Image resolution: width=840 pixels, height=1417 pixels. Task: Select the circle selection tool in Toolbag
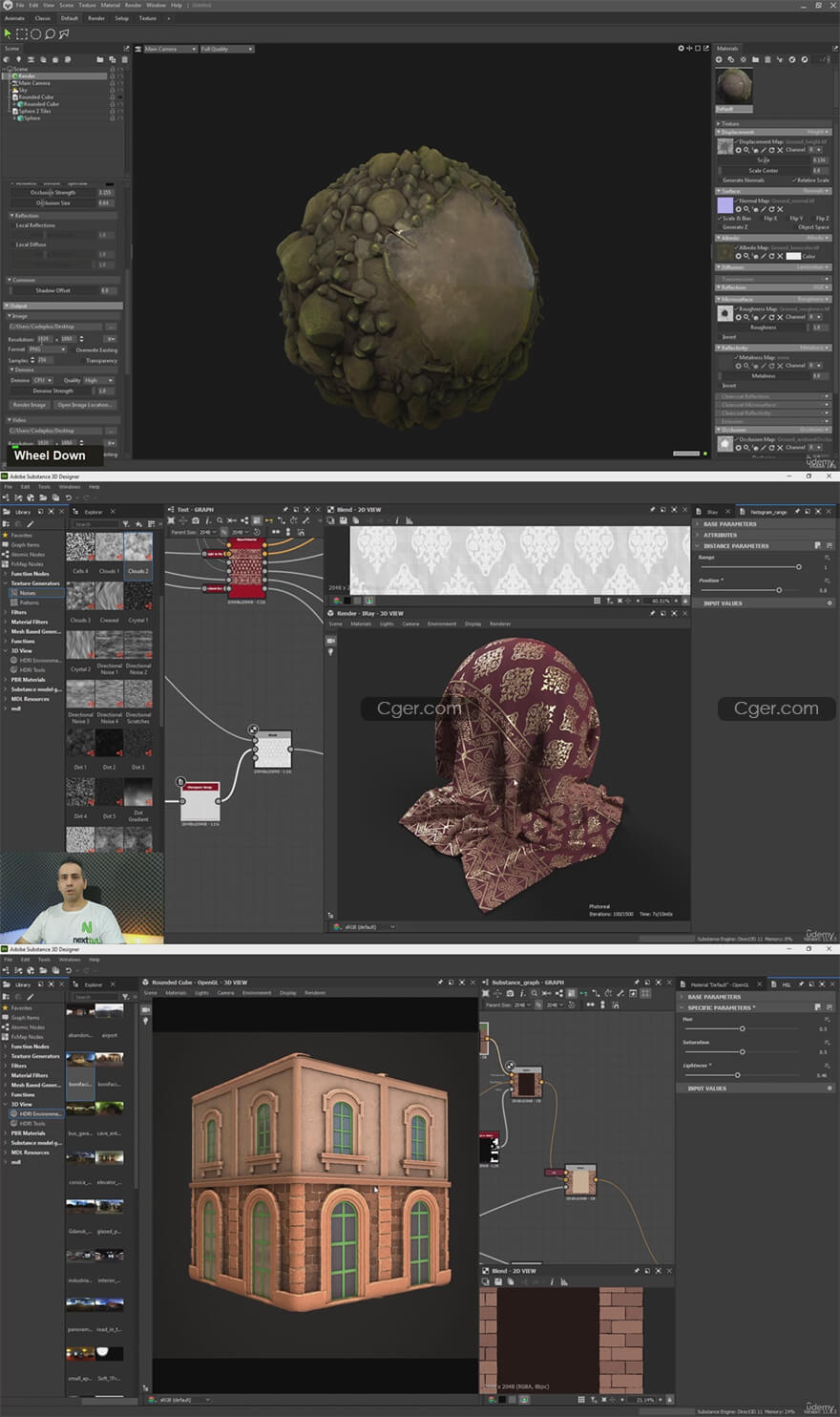pos(35,33)
